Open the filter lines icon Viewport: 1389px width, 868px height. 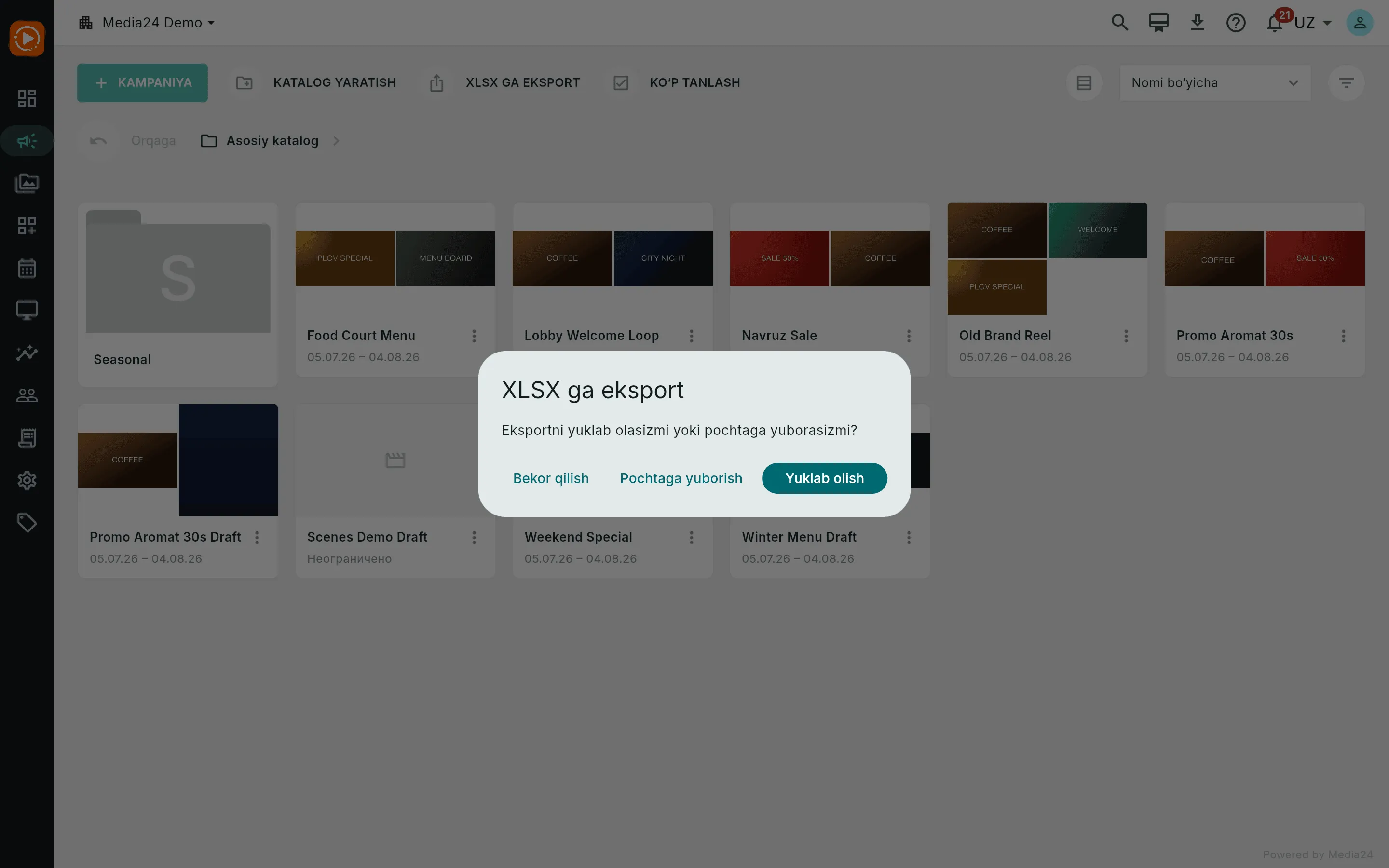pyautogui.click(x=1346, y=82)
